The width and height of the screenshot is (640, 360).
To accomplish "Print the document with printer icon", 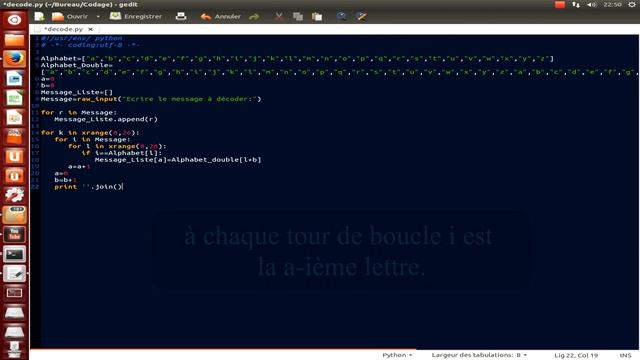I will 181,16.
